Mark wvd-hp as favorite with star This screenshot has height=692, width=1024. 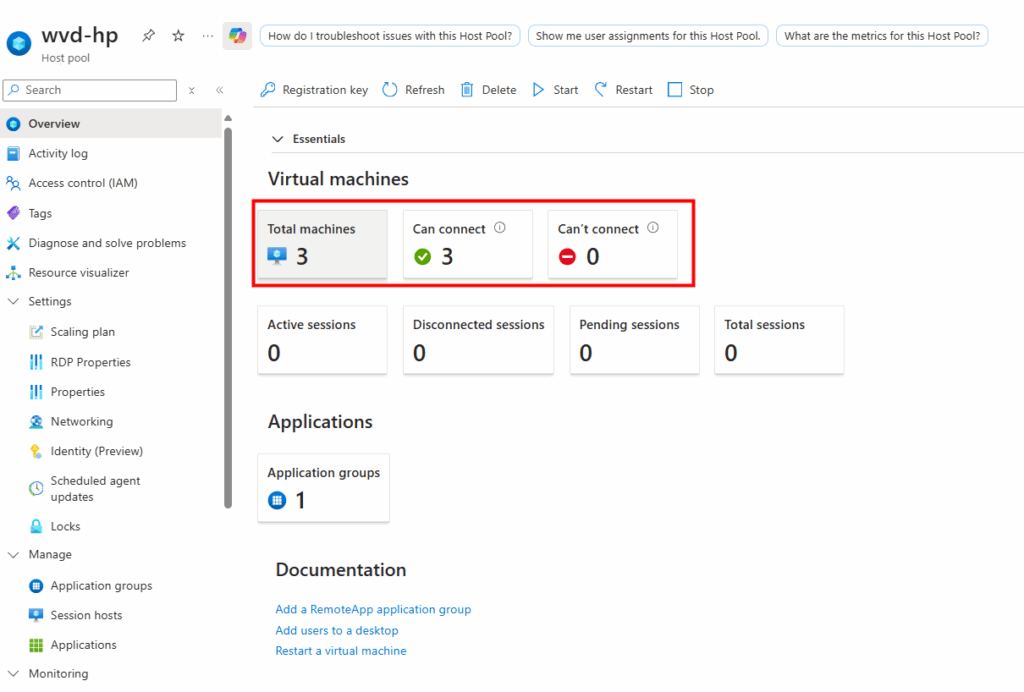coord(178,36)
